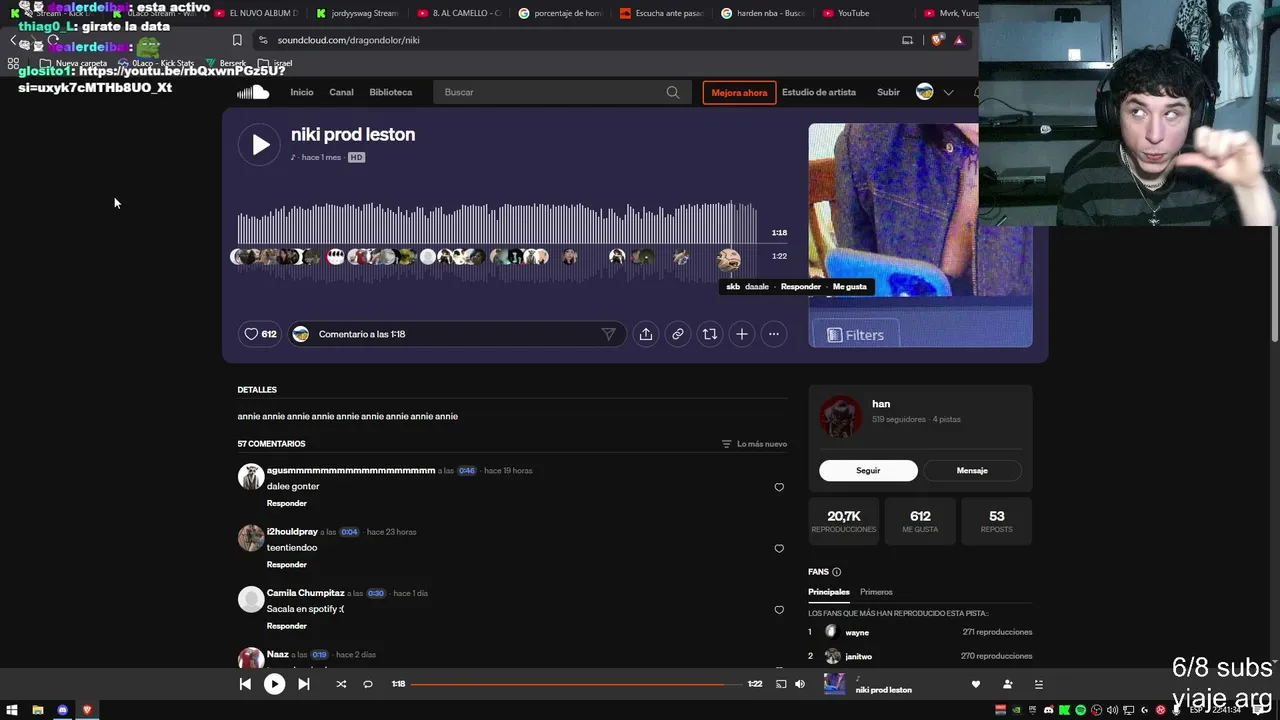Open the FANS info icon

(x=837, y=572)
